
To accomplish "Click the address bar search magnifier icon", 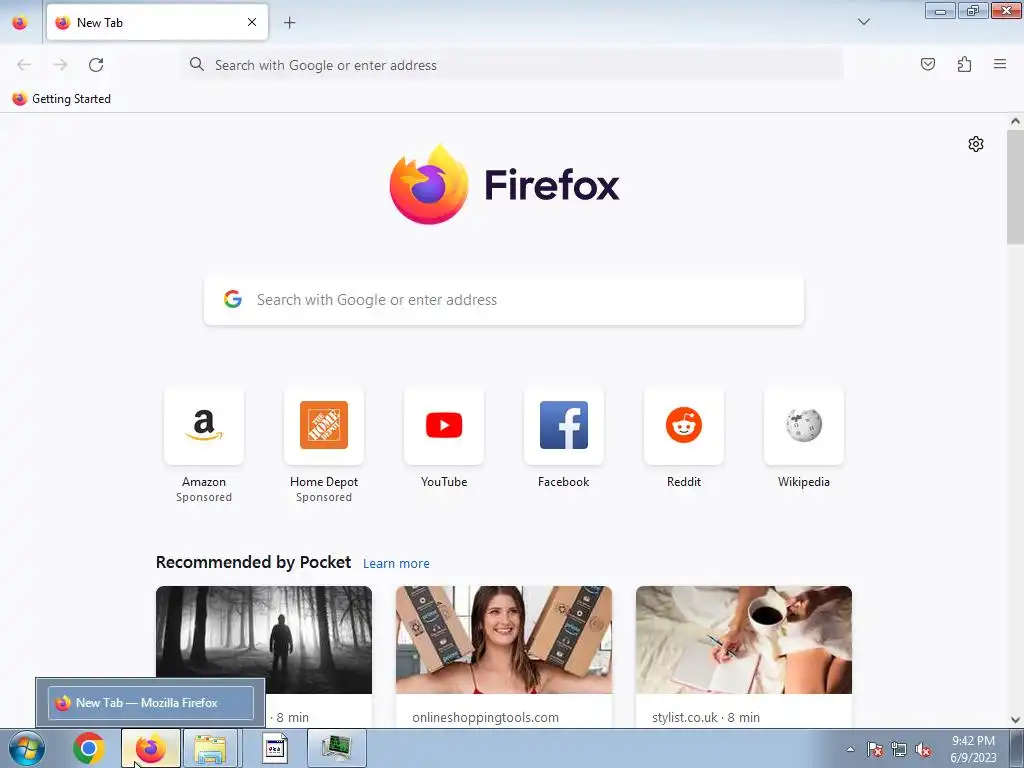I will (x=197, y=64).
